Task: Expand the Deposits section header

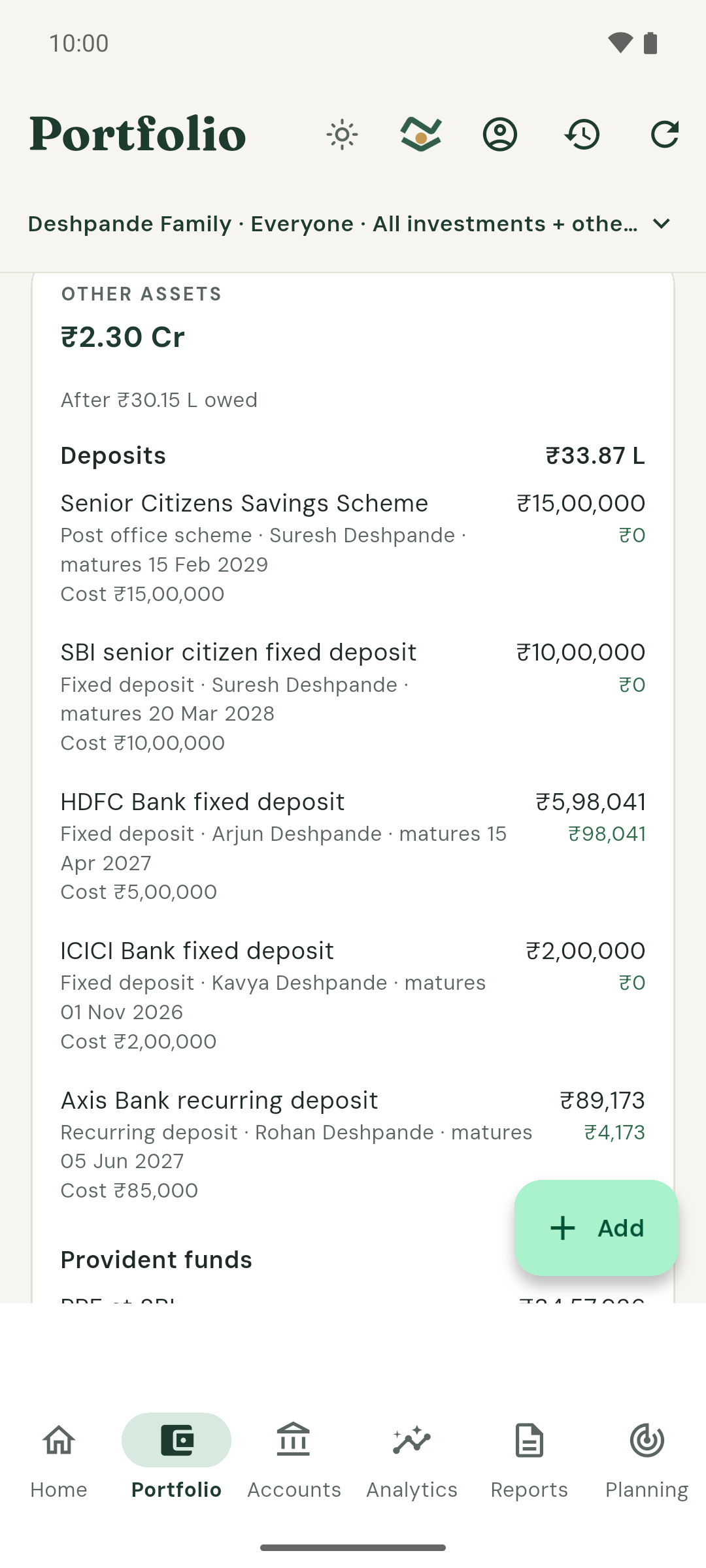Action: tap(353, 456)
